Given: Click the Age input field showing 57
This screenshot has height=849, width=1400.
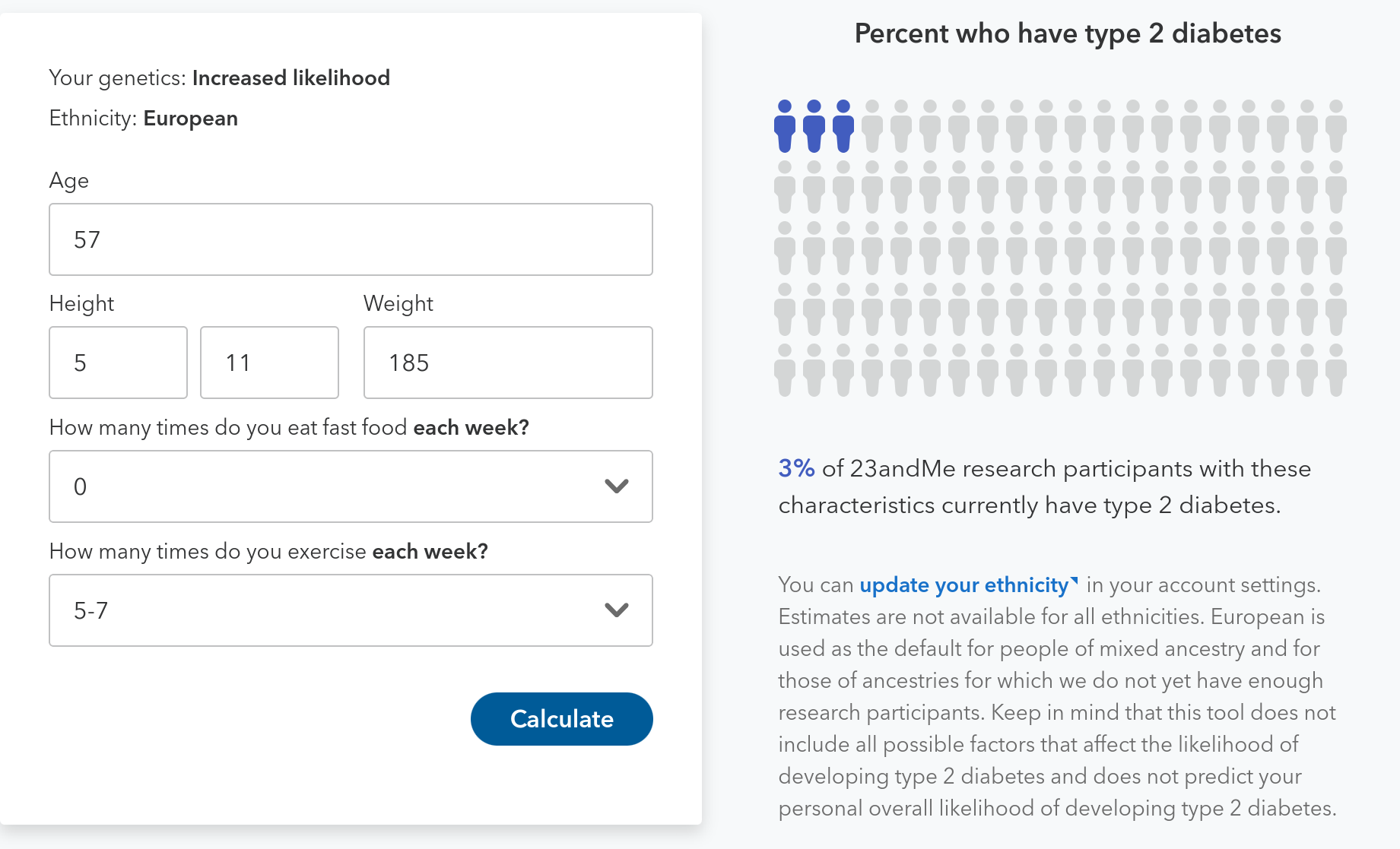Looking at the screenshot, I should pos(351,239).
